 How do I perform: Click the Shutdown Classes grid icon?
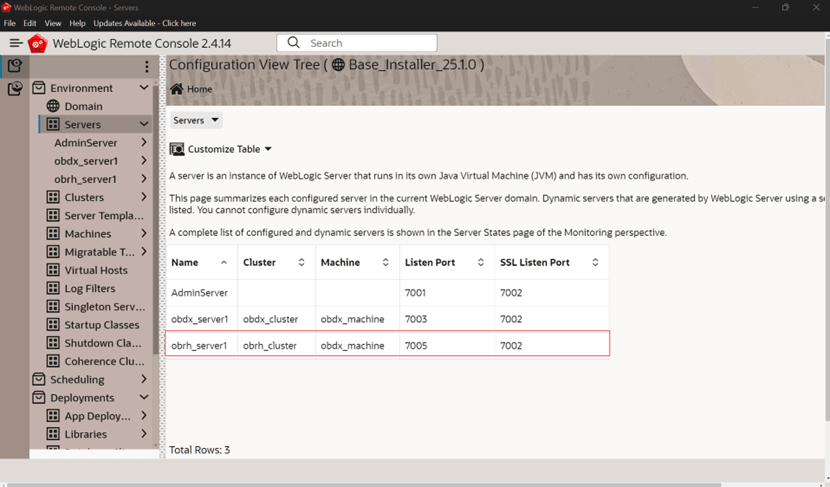point(53,343)
